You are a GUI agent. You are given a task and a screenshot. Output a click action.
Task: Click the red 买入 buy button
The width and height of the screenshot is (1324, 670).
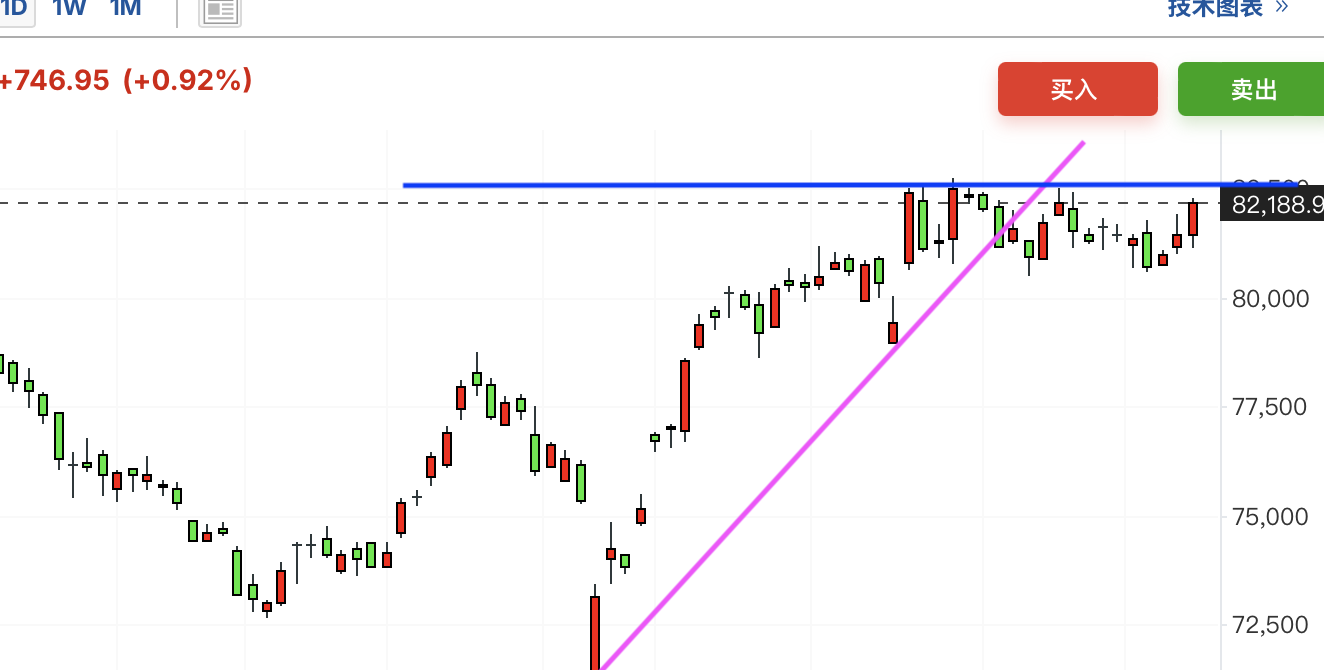click(1077, 89)
